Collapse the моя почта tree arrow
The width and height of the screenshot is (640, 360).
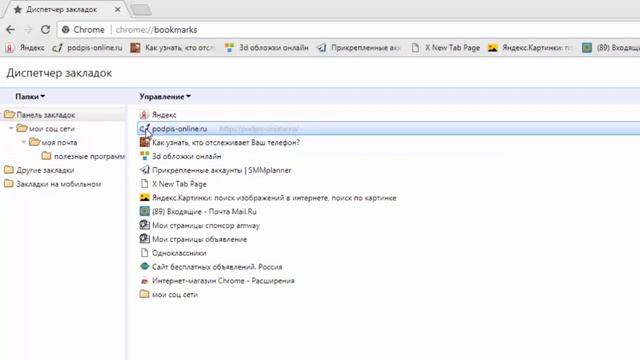[x=24, y=142]
